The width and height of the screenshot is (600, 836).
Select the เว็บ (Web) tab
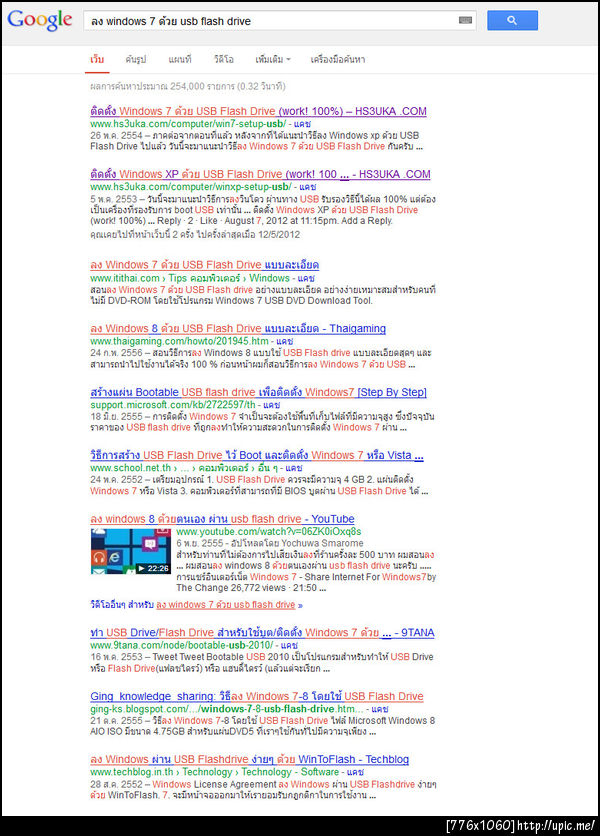coord(97,59)
